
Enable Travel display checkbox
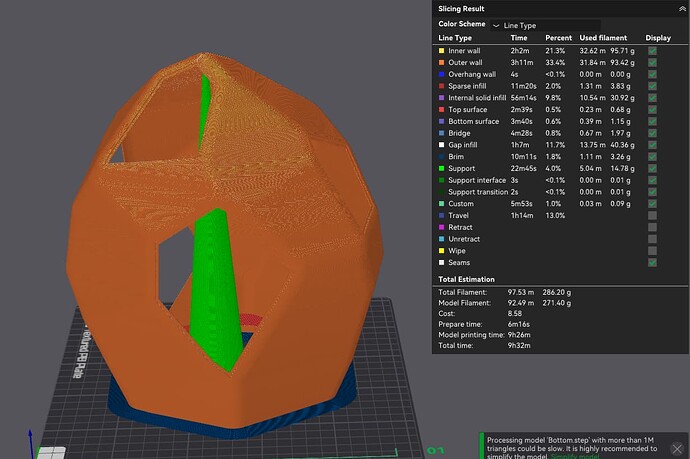(652, 215)
